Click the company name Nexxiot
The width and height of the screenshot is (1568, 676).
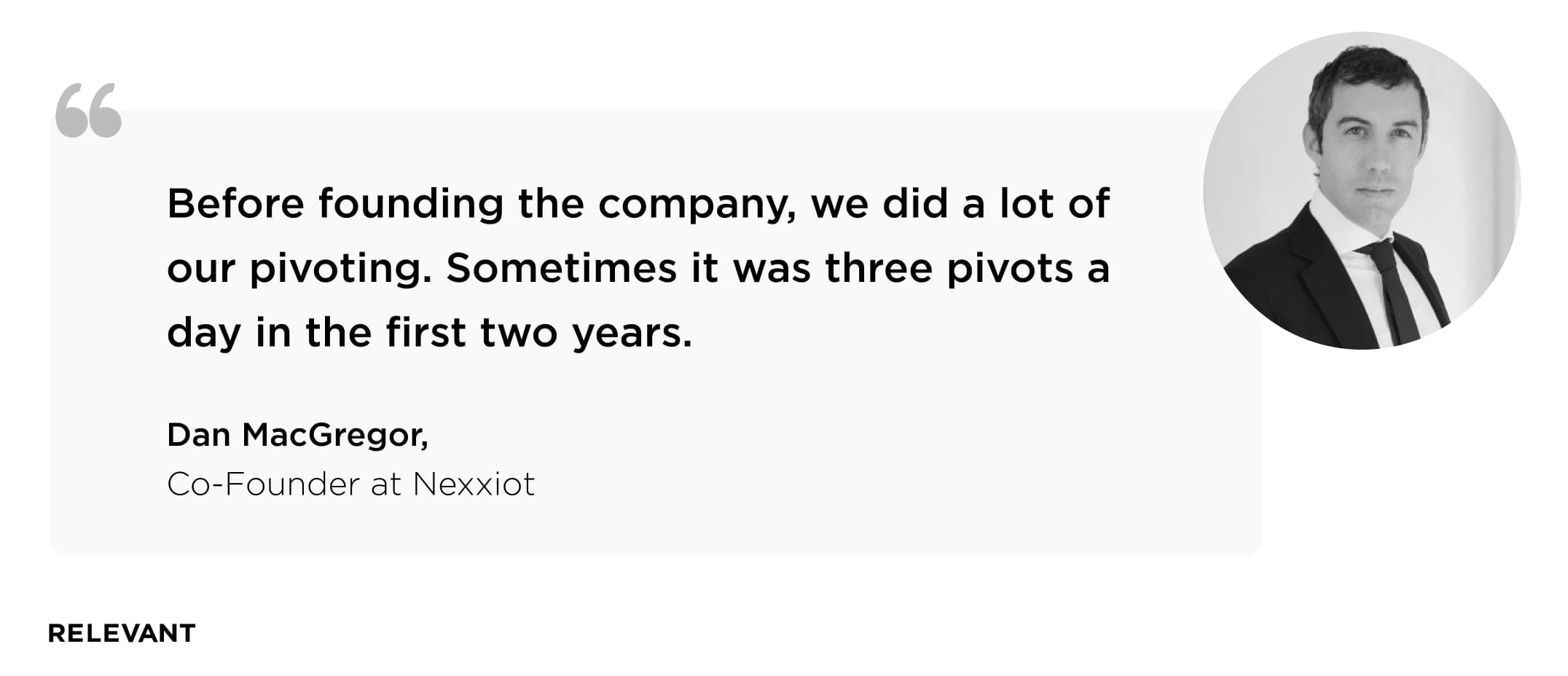[474, 484]
